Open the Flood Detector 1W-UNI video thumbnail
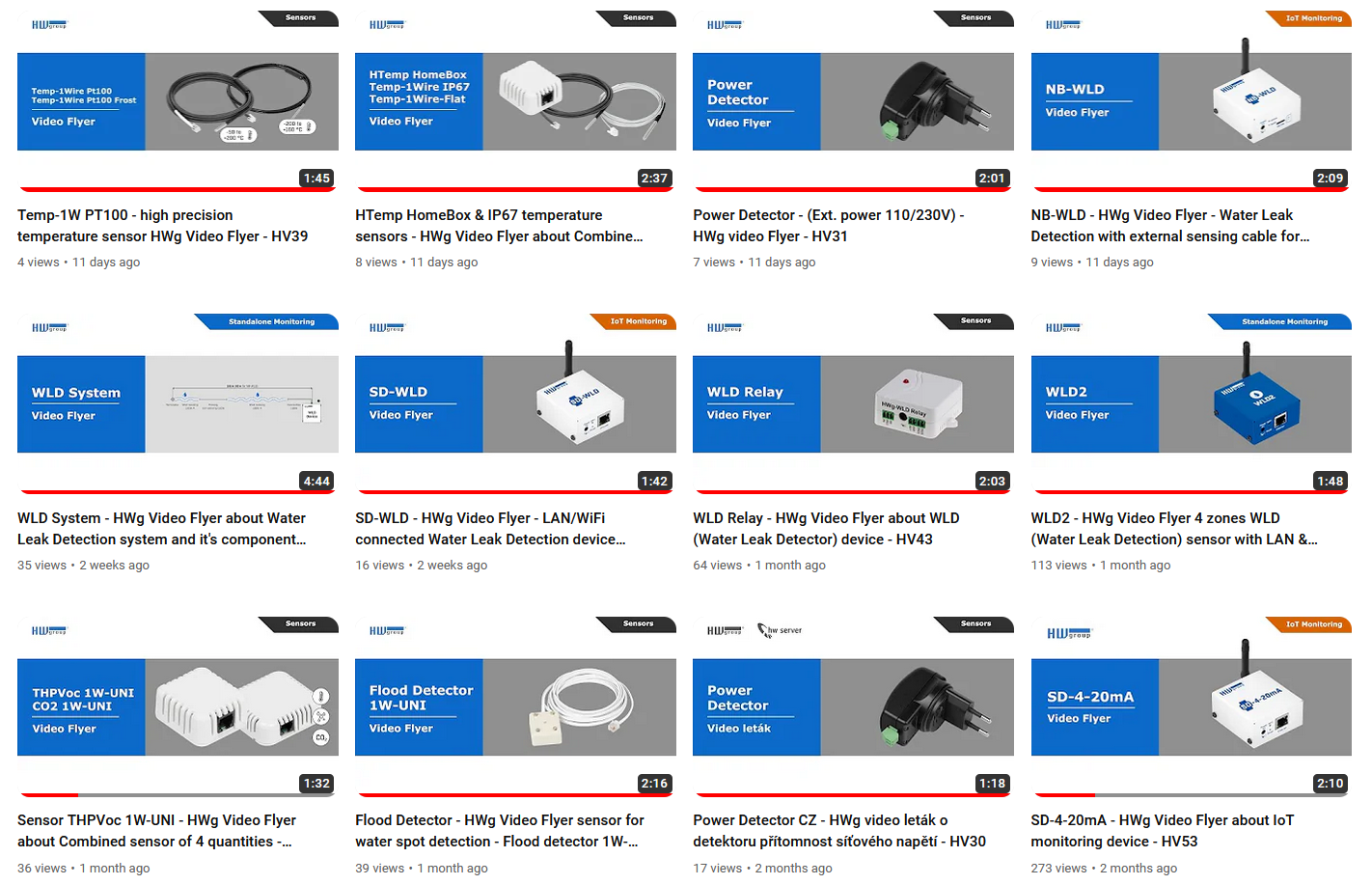This screenshot has height=885, width=1372. pyautogui.click(x=515, y=706)
